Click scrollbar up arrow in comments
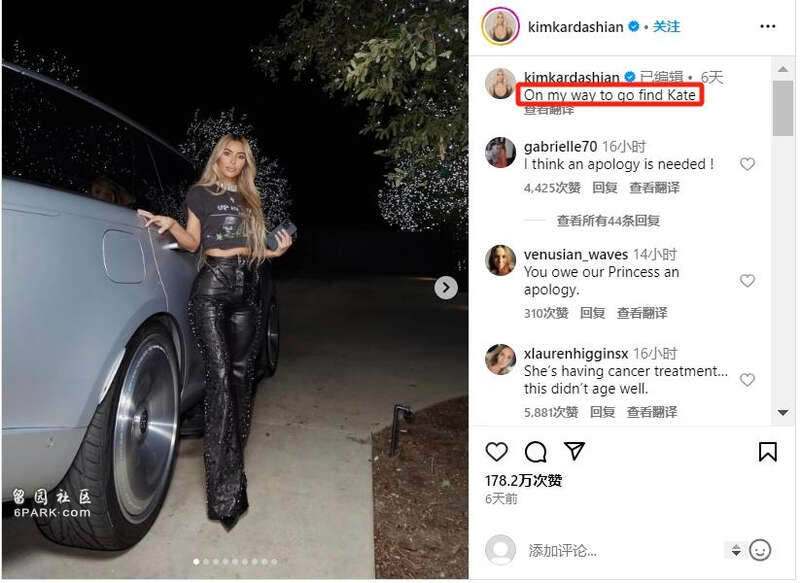 tap(783, 69)
